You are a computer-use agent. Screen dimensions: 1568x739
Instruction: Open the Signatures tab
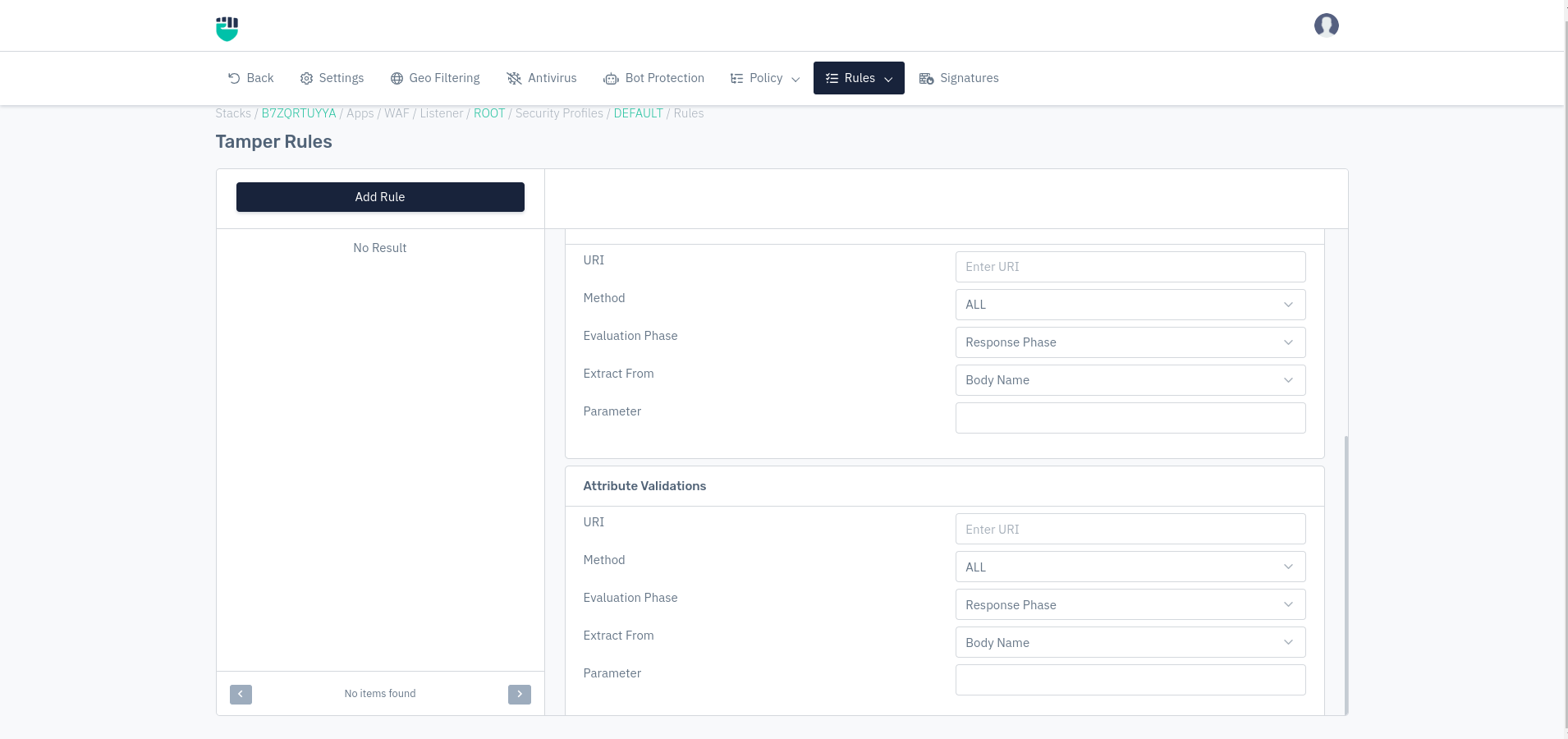coord(960,78)
